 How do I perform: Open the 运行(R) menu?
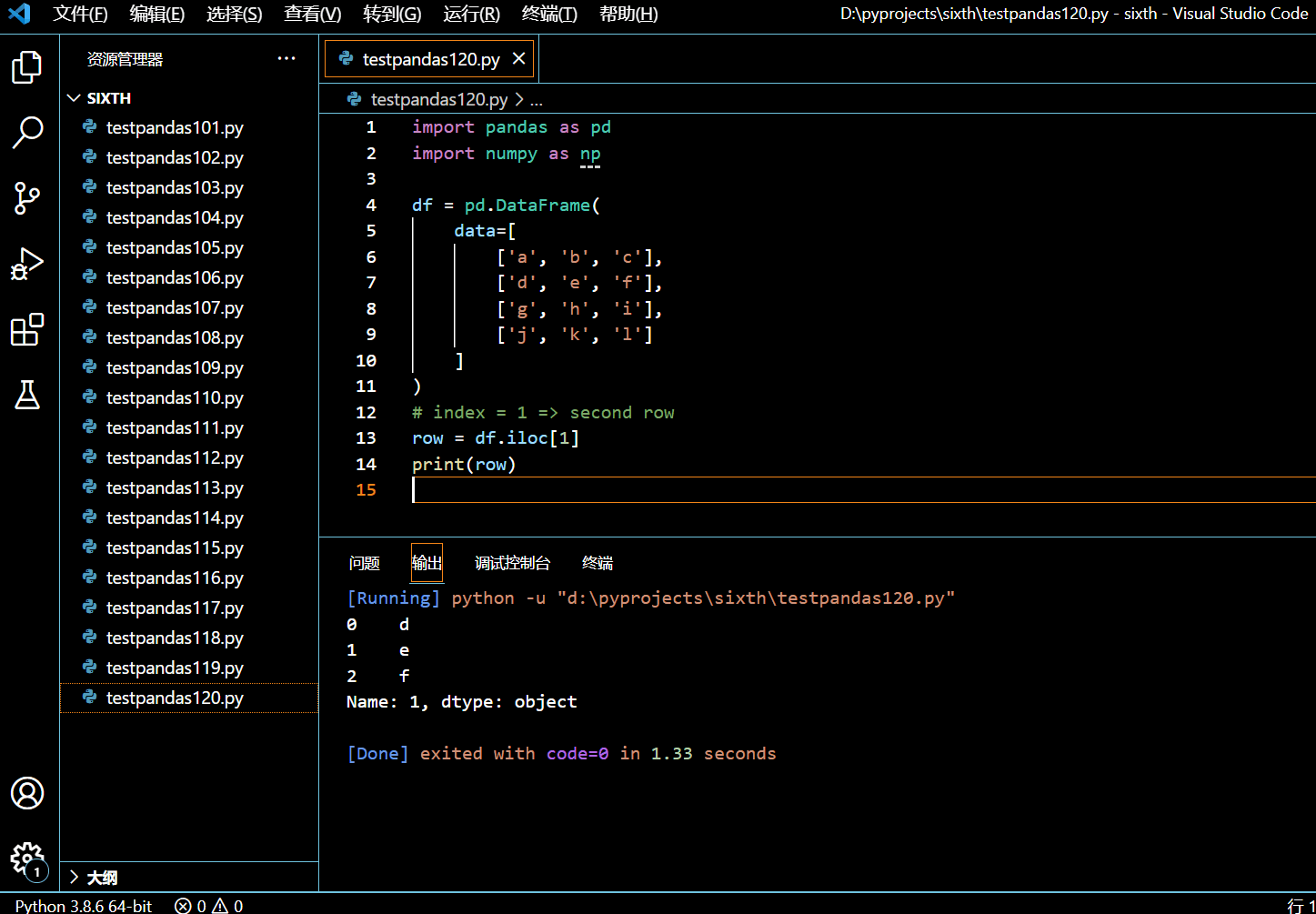(x=472, y=14)
